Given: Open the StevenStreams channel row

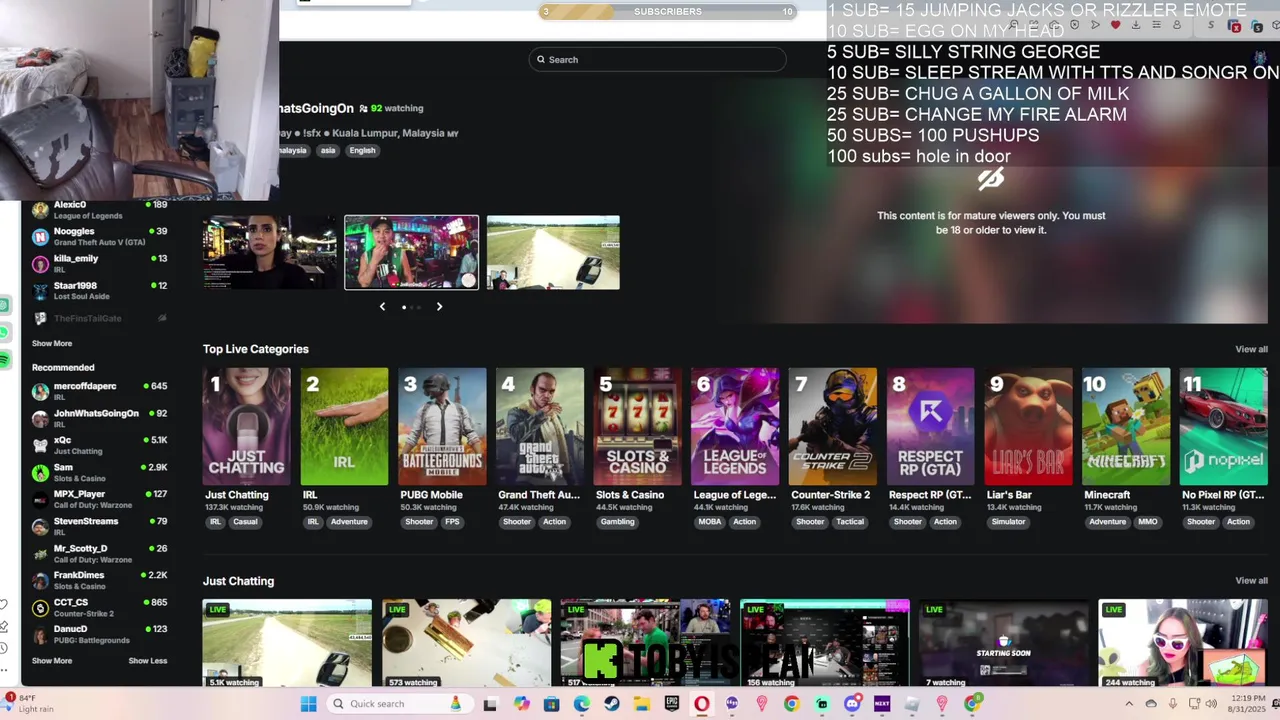Looking at the screenshot, I should tap(98, 526).
